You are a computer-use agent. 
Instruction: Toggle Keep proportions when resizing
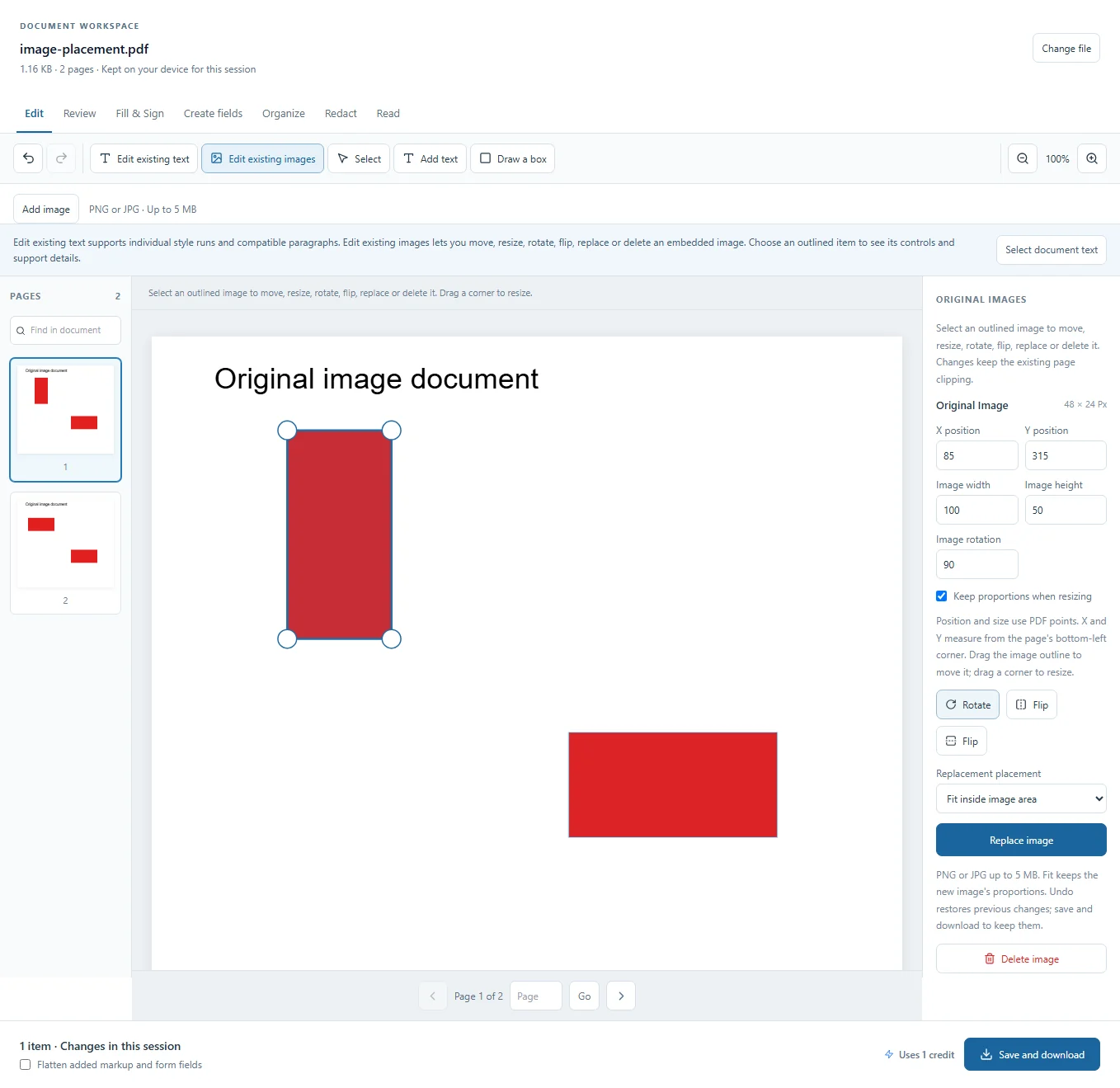coord(941,596)
